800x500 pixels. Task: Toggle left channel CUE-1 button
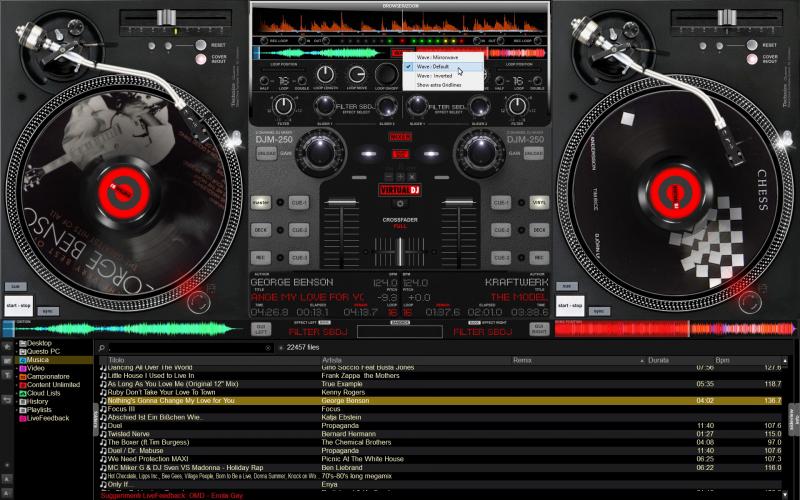[x=299, y=203]
